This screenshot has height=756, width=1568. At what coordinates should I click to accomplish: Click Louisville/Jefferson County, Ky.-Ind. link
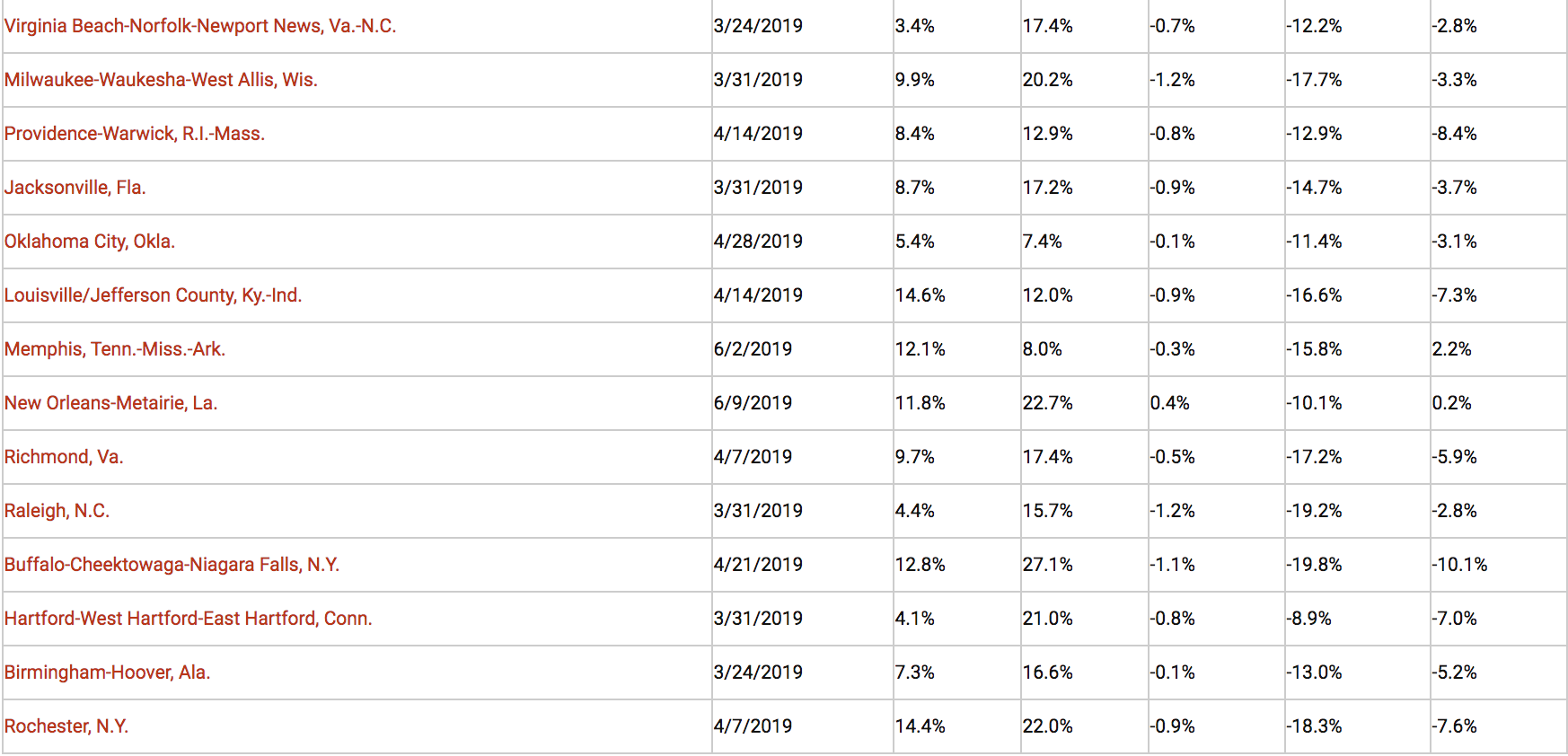(x=153, y=295)
